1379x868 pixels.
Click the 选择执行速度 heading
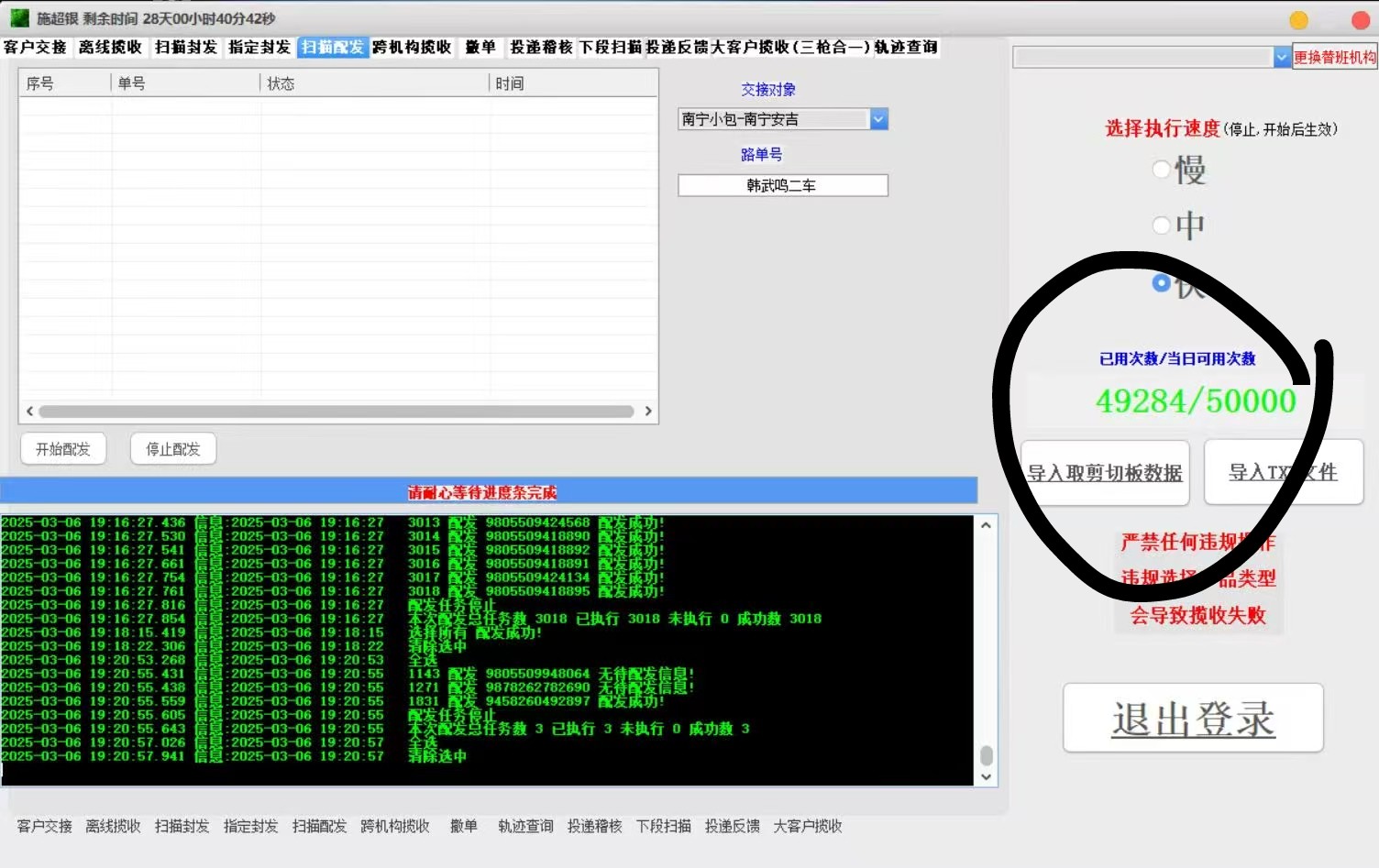point(1163,128)
